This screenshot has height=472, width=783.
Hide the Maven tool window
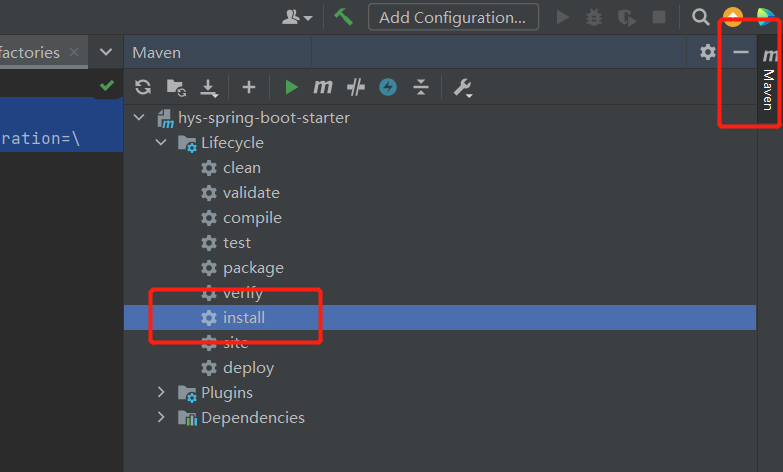pos(741,52)
